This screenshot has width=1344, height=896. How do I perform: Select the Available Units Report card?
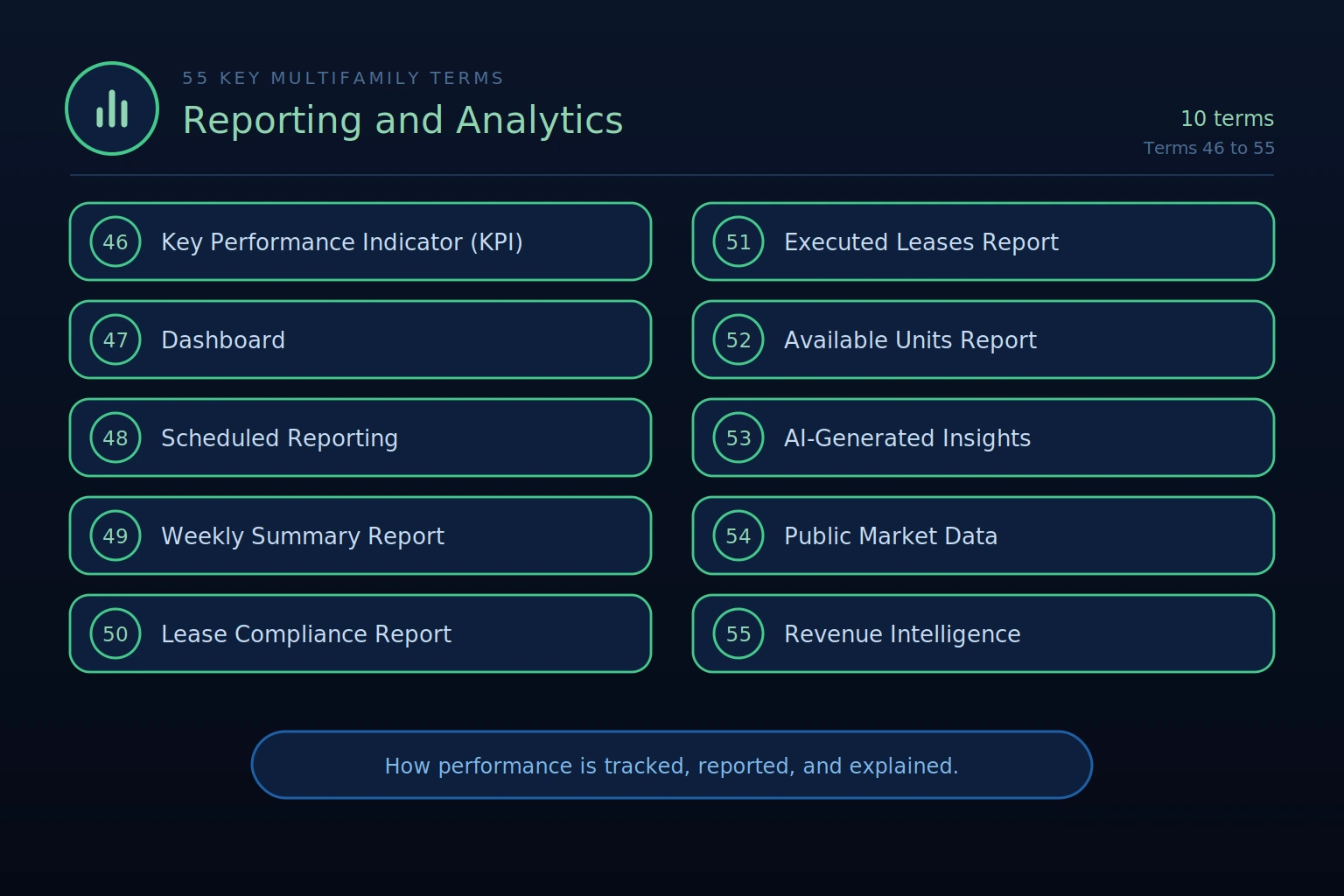(983, 339)
